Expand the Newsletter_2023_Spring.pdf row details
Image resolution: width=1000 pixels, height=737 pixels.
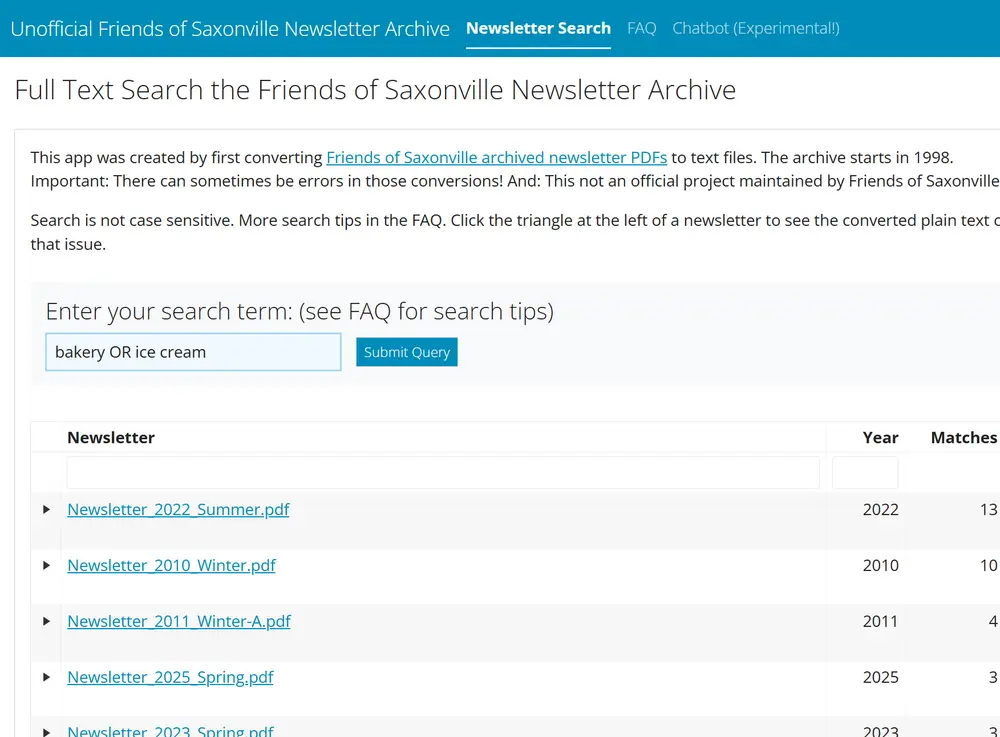pos(46,731)
